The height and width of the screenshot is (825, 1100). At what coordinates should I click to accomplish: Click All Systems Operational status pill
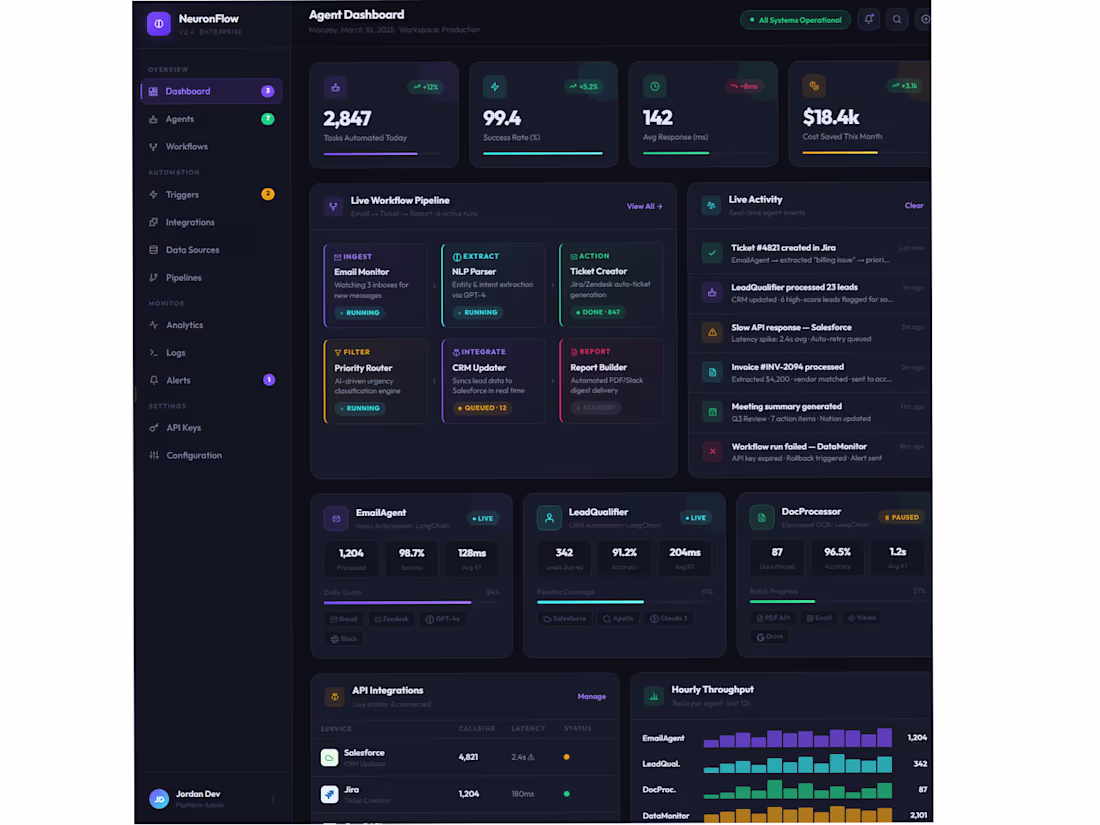[x=796, y=20]
